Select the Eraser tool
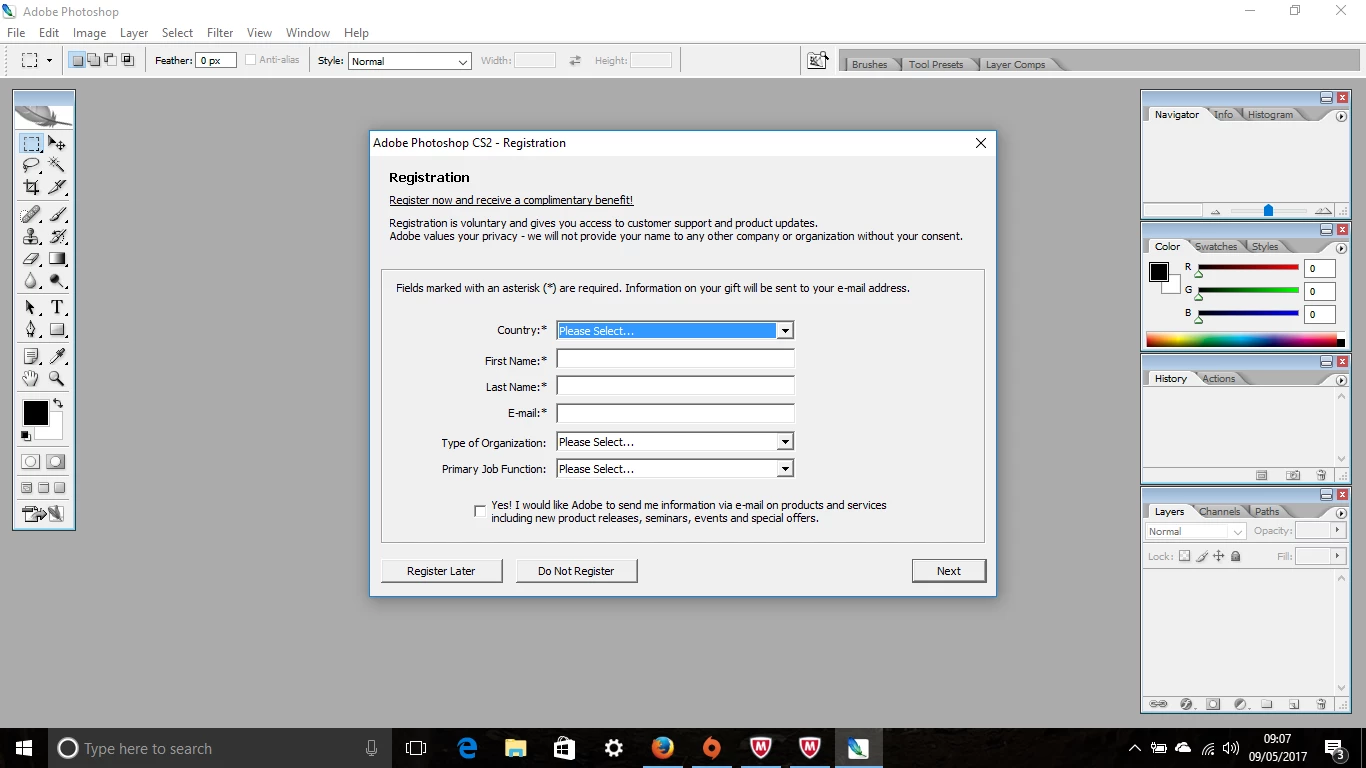The height and width of the screenshot is (768, 1366). pos(31,259)
